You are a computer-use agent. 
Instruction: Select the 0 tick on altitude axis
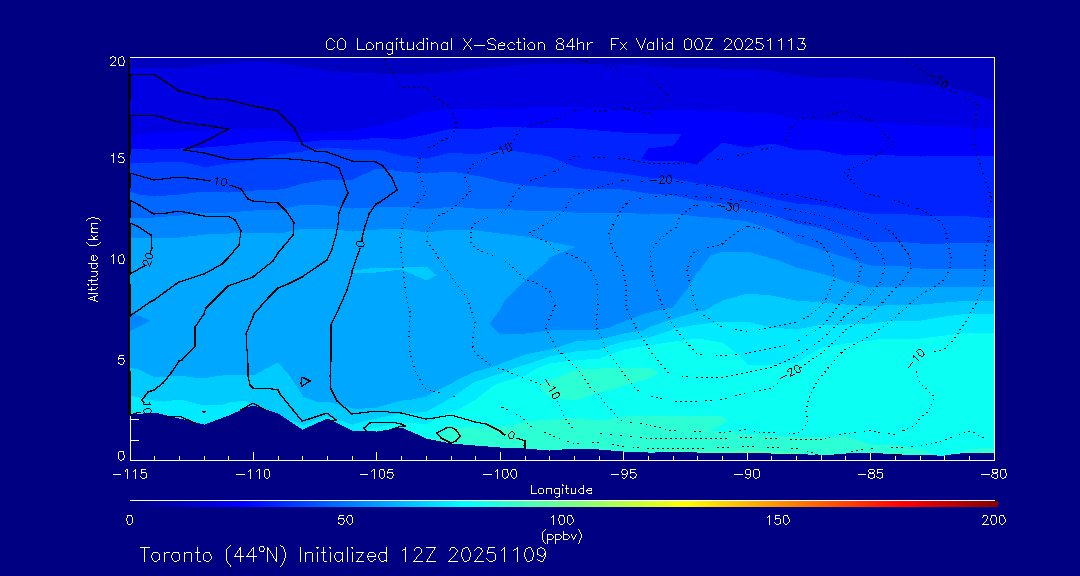(x=121, y=455)
